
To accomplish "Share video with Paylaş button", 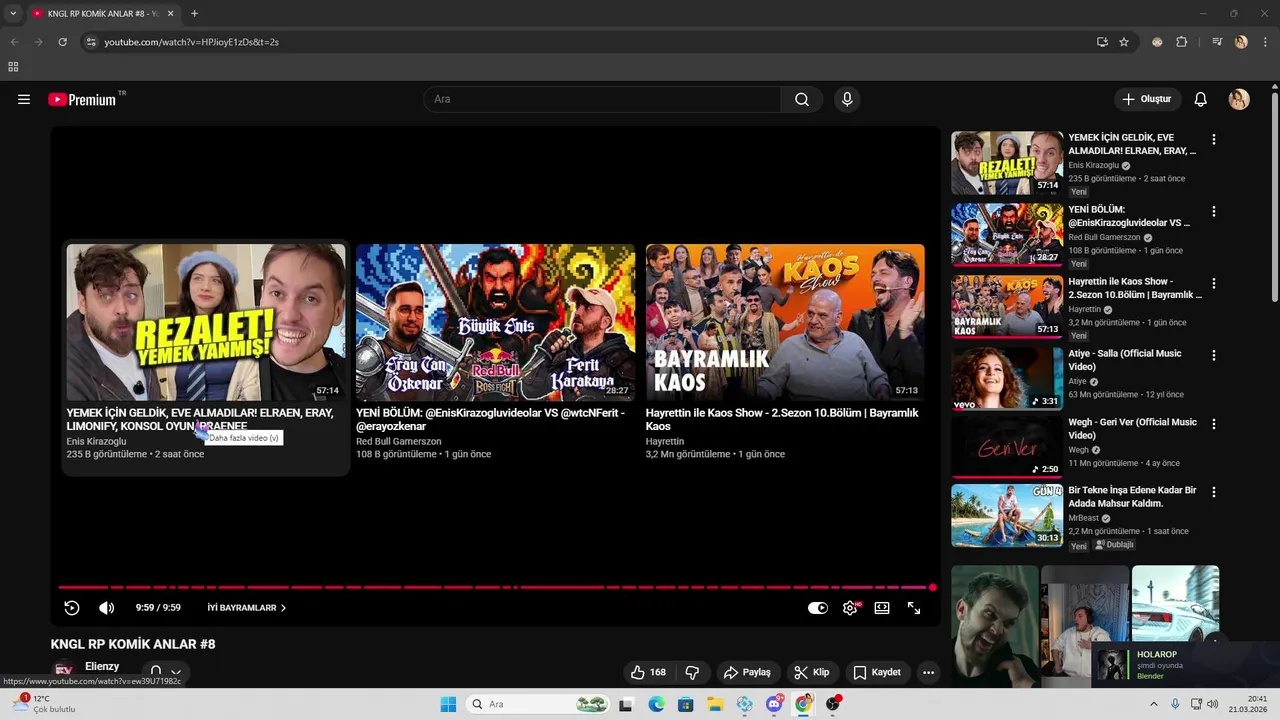I will click(747, 672).
